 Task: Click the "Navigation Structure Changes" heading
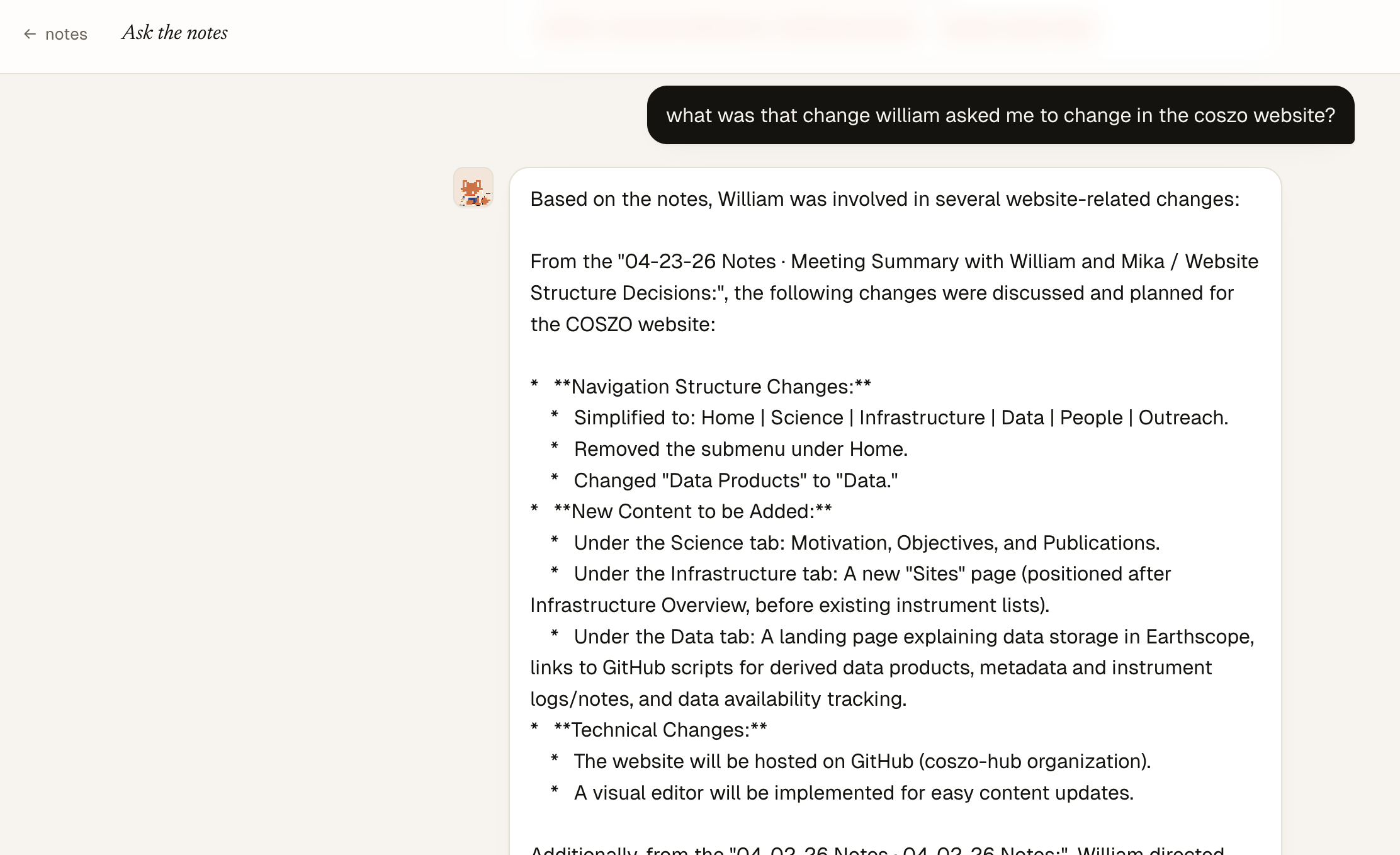click(x=712, y=387)
